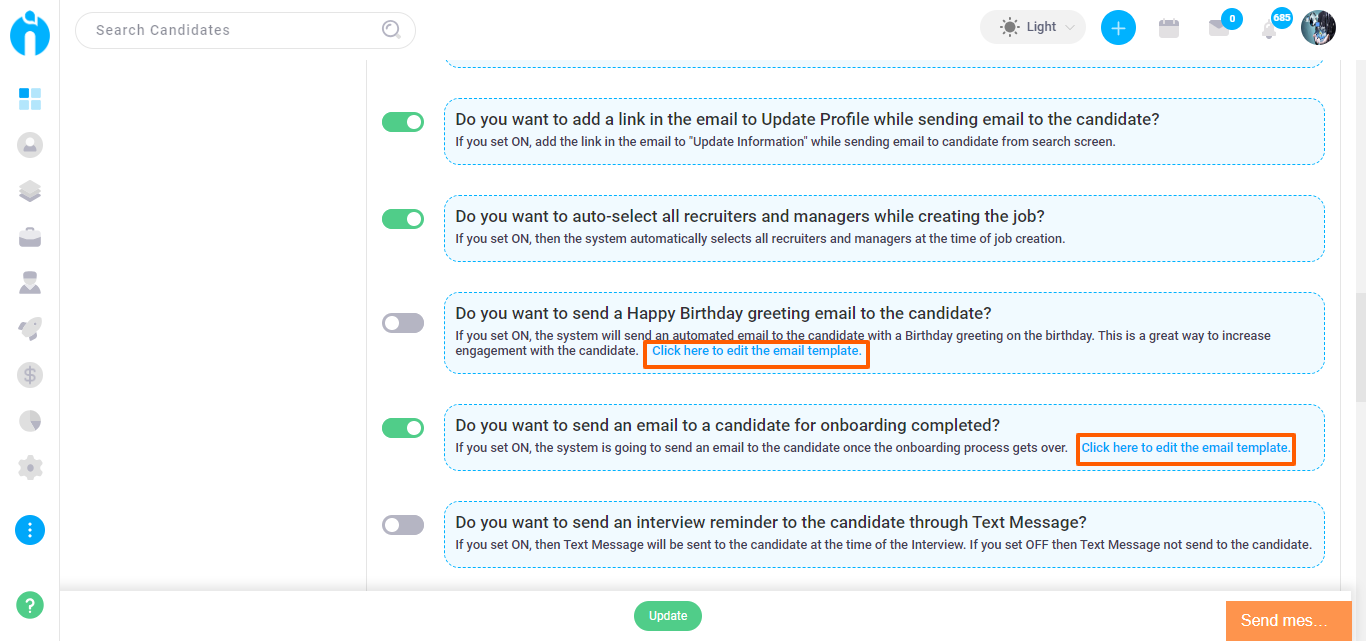This screenshot has height=641, width=1366.
Task: Open the pie chart reports icon
Action: [30, 421]
